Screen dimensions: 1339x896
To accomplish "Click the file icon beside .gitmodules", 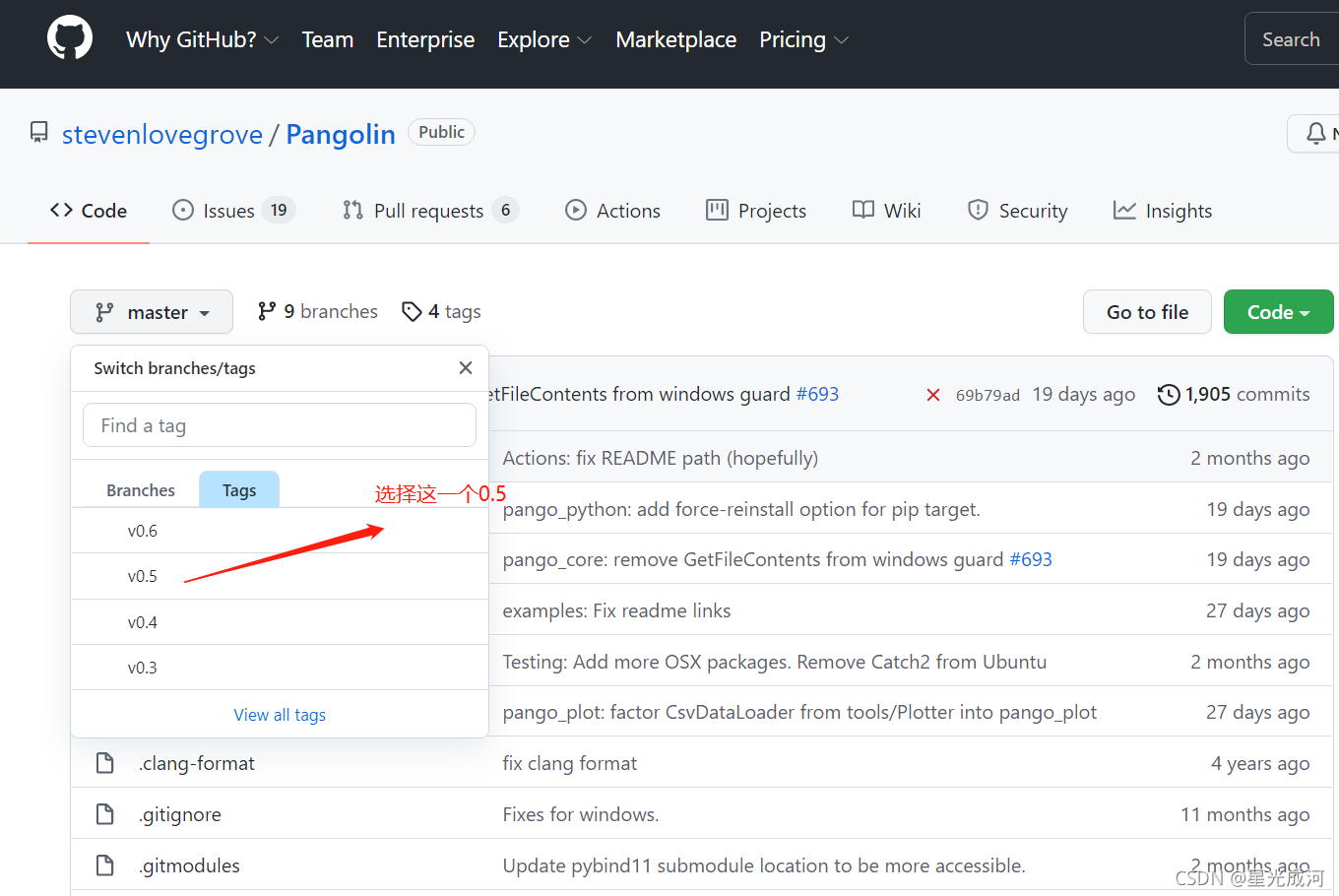I will (x=105, y=865).
